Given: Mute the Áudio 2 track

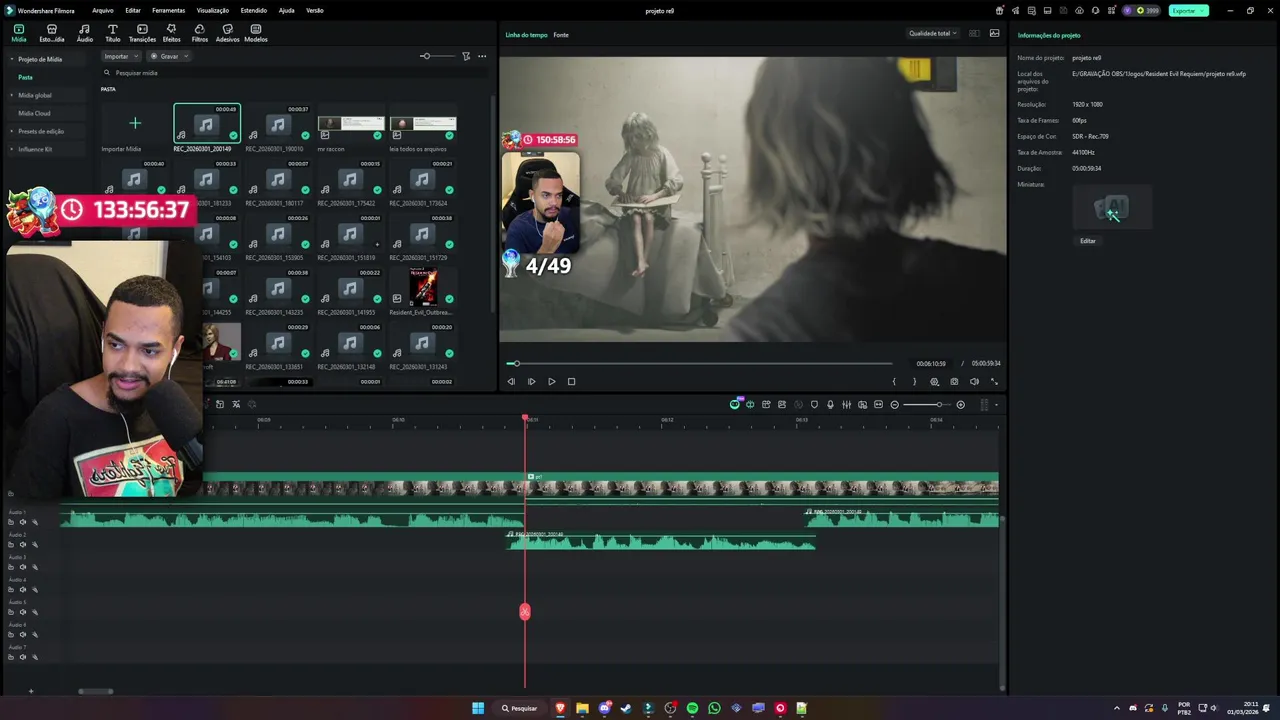Looking at the screenshot, I should (23, 545).
